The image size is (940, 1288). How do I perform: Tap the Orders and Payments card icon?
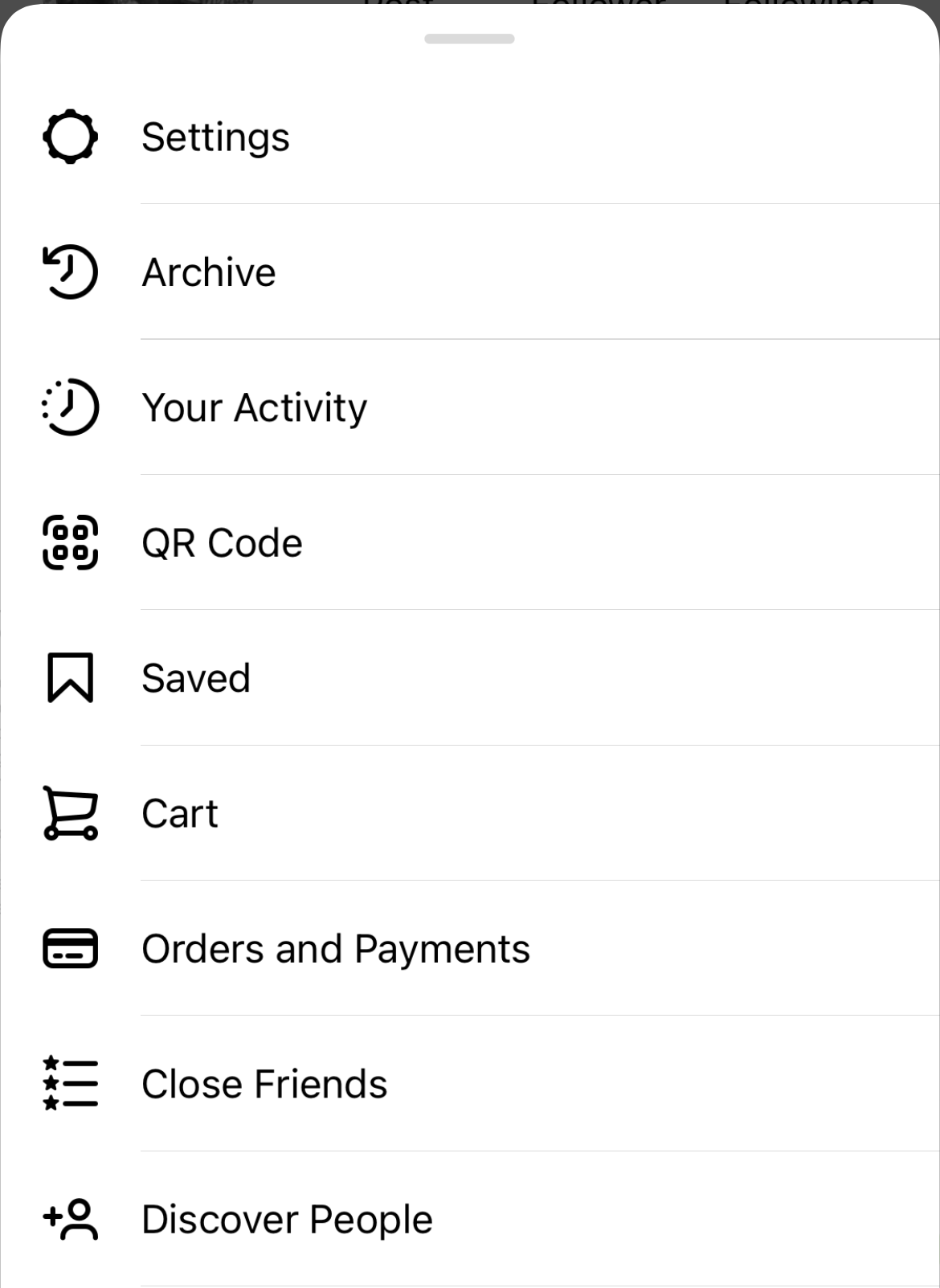pos(70,948)
